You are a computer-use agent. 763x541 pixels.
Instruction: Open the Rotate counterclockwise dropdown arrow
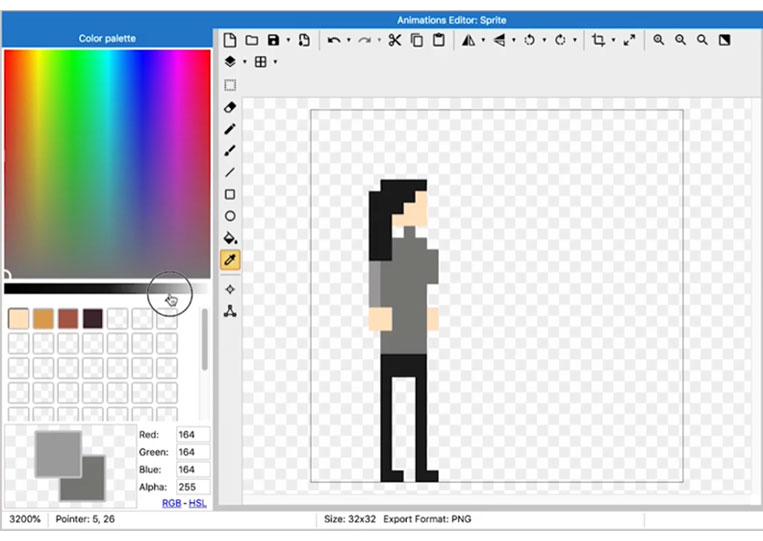544,40
